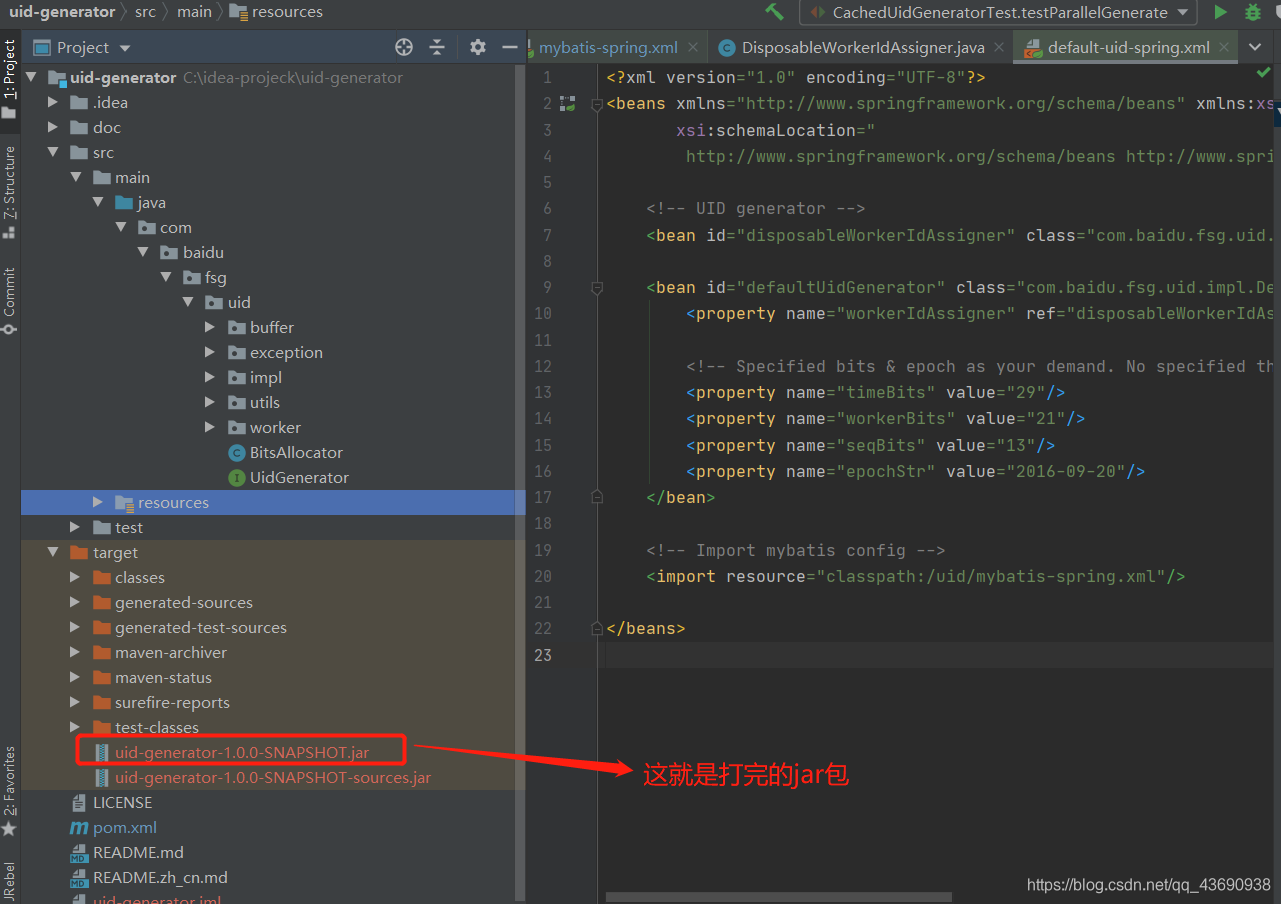
Task: Expand the .idea folder
Action: [53, 102]
